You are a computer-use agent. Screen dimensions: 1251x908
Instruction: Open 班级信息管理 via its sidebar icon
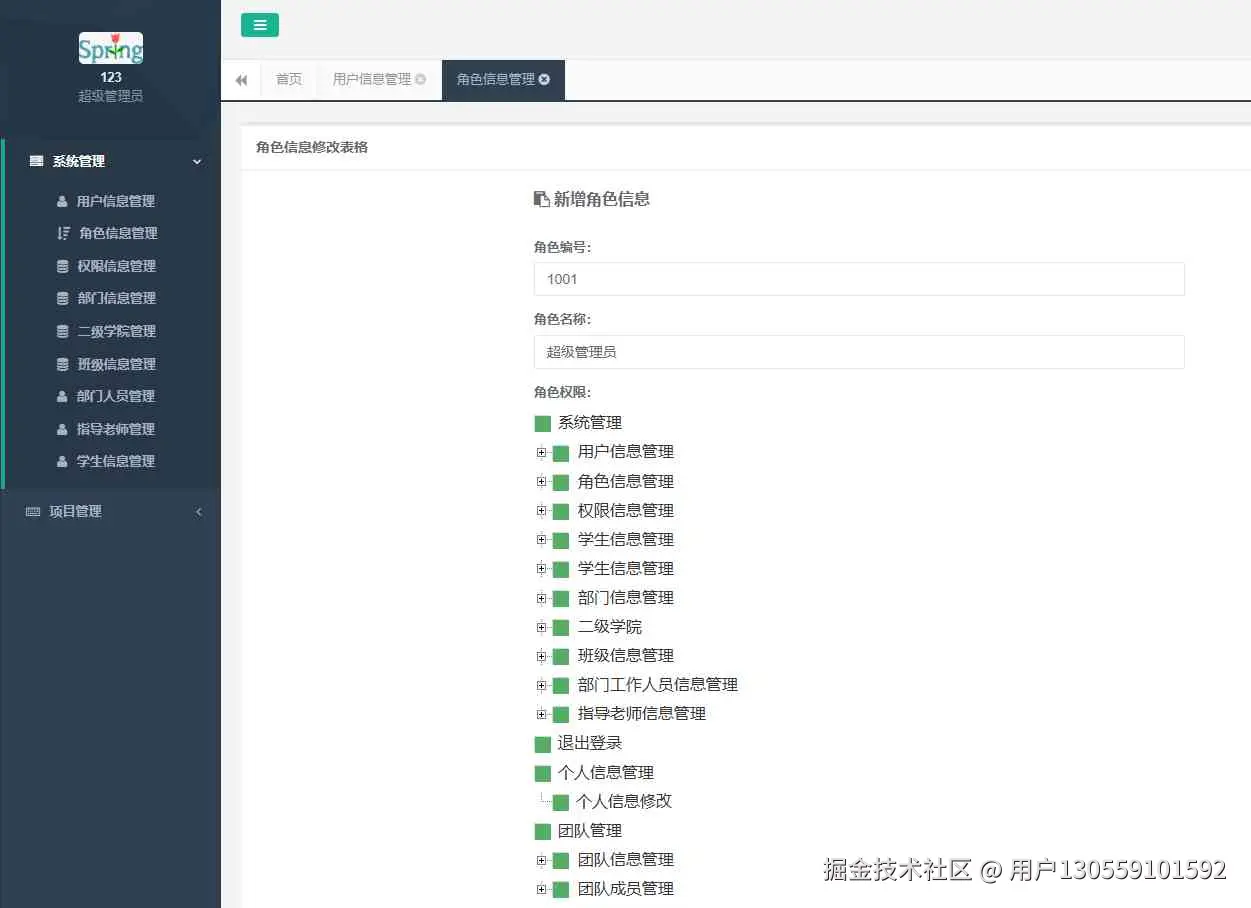point(63,364)
